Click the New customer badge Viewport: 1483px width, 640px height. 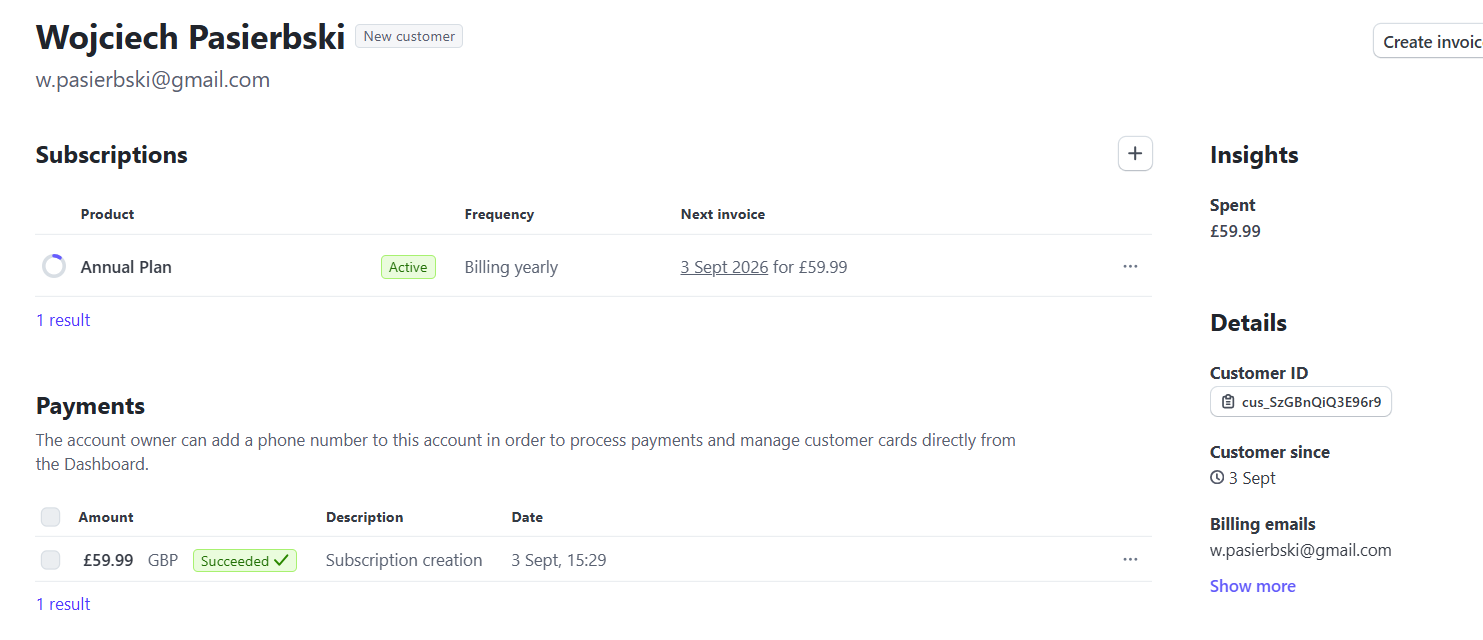[x=409, y=36]
